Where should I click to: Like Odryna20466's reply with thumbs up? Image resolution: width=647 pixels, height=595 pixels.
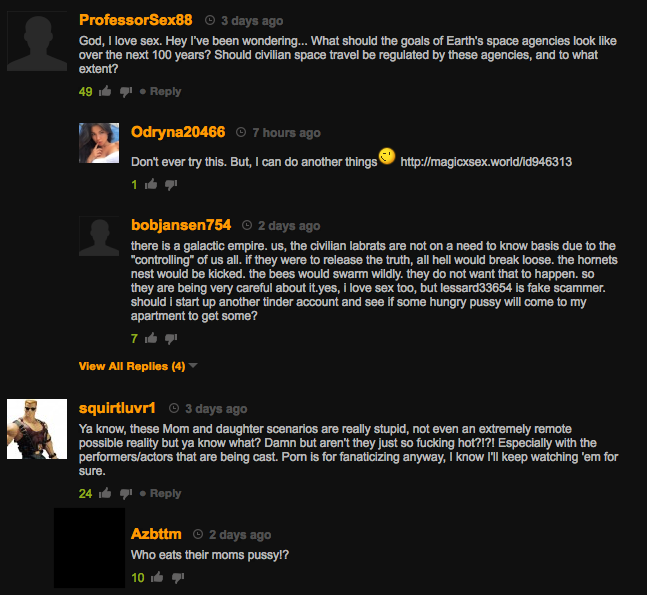[151, 184]
